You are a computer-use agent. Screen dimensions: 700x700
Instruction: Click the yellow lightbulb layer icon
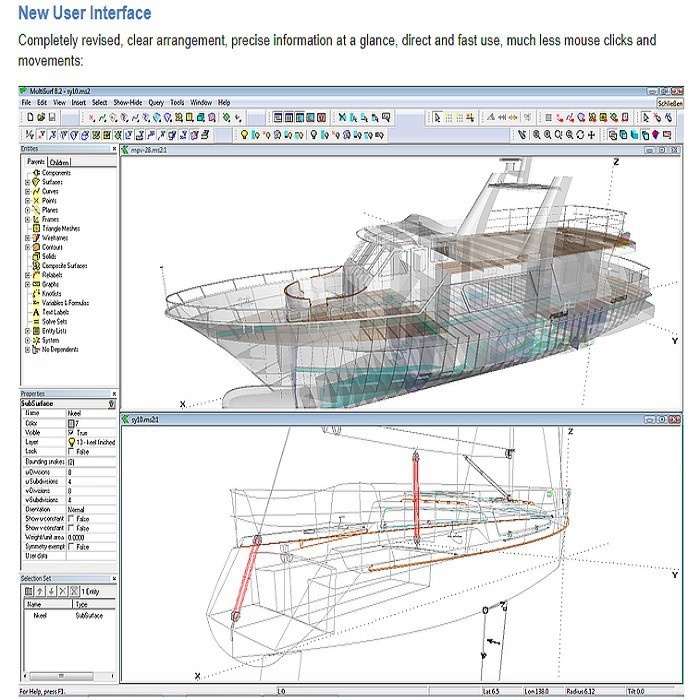[x=244, y=134]
